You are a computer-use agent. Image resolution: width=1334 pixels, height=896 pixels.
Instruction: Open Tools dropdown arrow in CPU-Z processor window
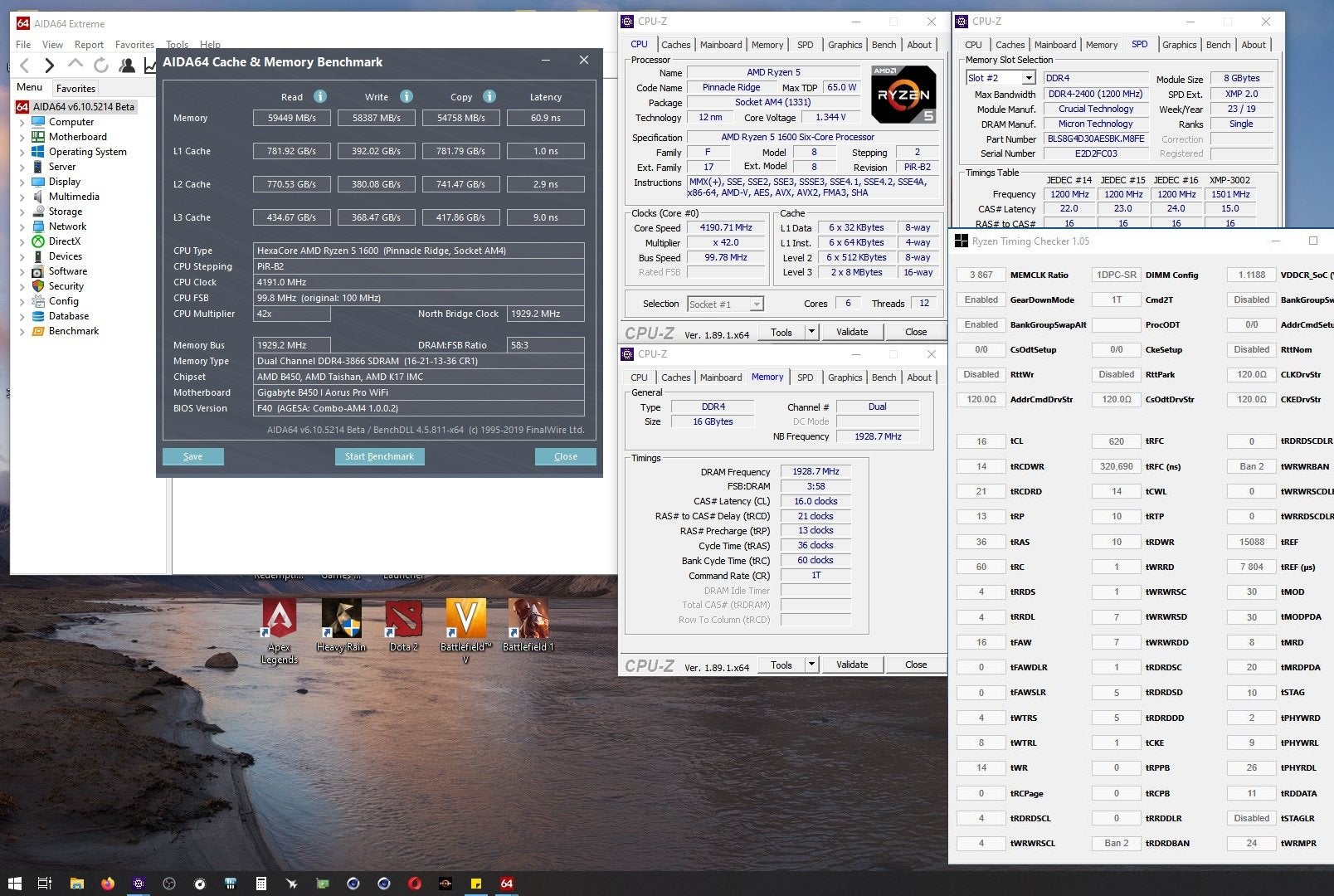pyautogui.click(x=811, y=332)
